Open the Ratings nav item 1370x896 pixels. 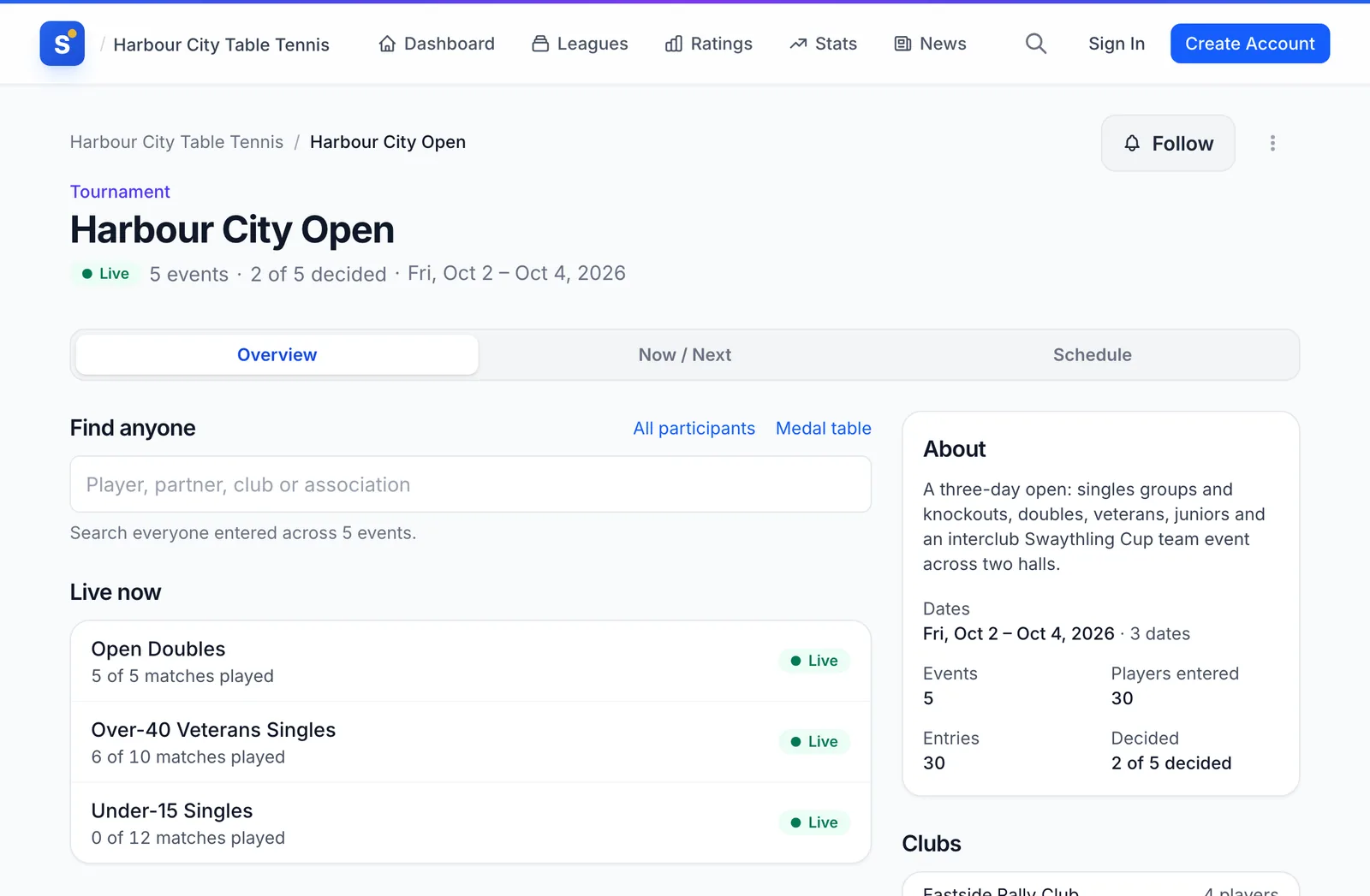click(x=709, y=44)
